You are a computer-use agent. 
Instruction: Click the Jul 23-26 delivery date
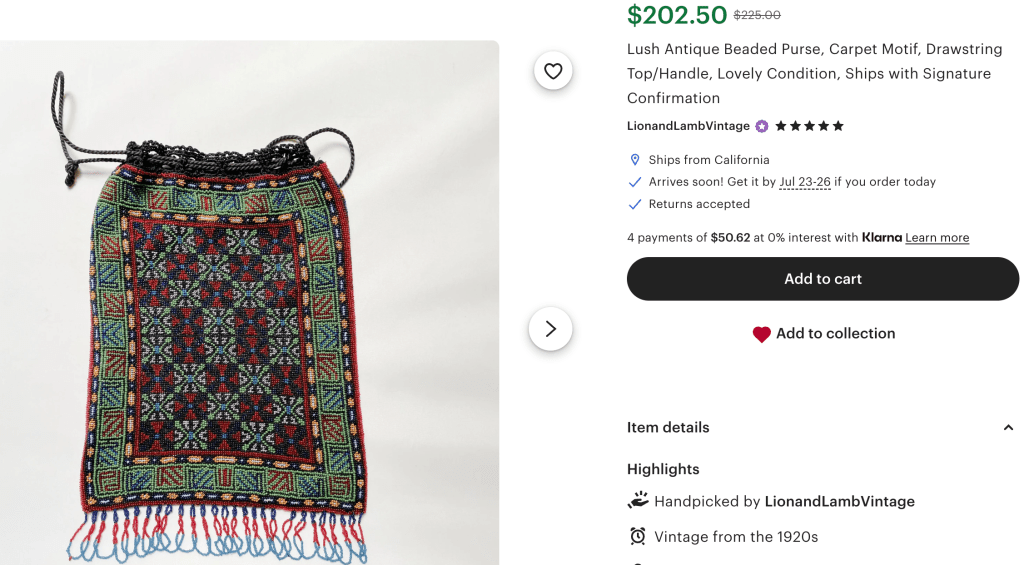[x=805, y=182]
